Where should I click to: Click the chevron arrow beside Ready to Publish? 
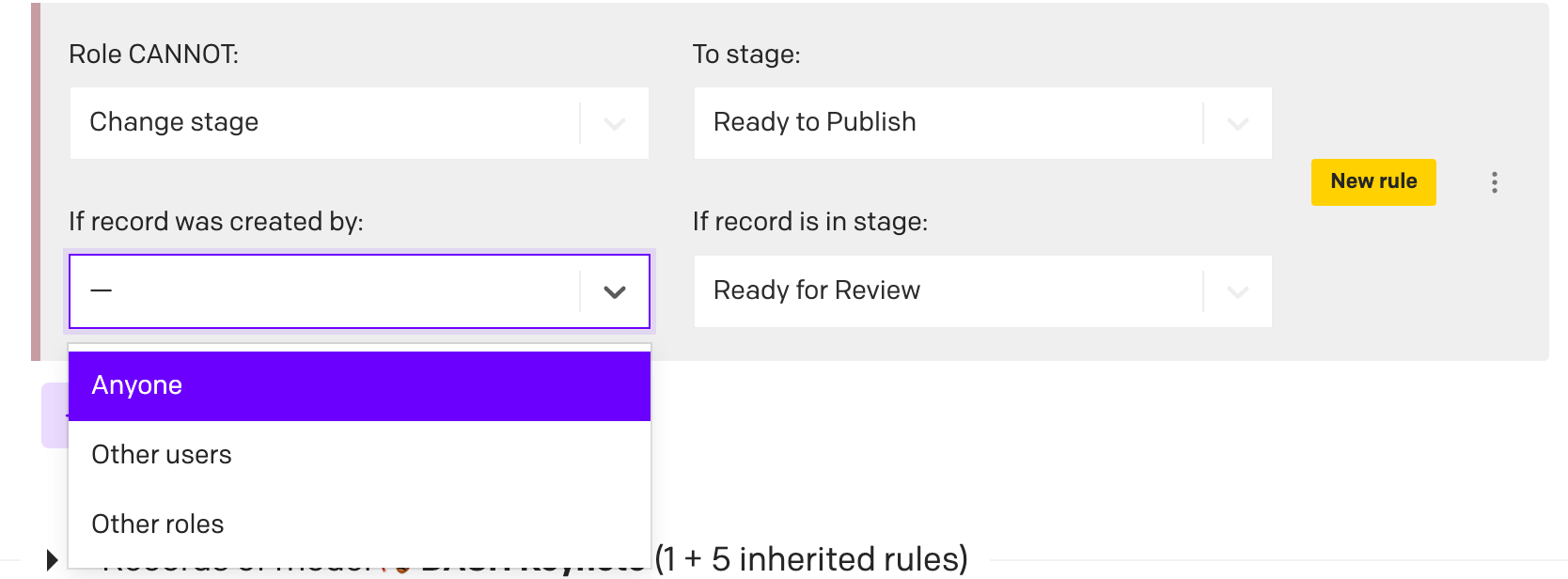1237,123
